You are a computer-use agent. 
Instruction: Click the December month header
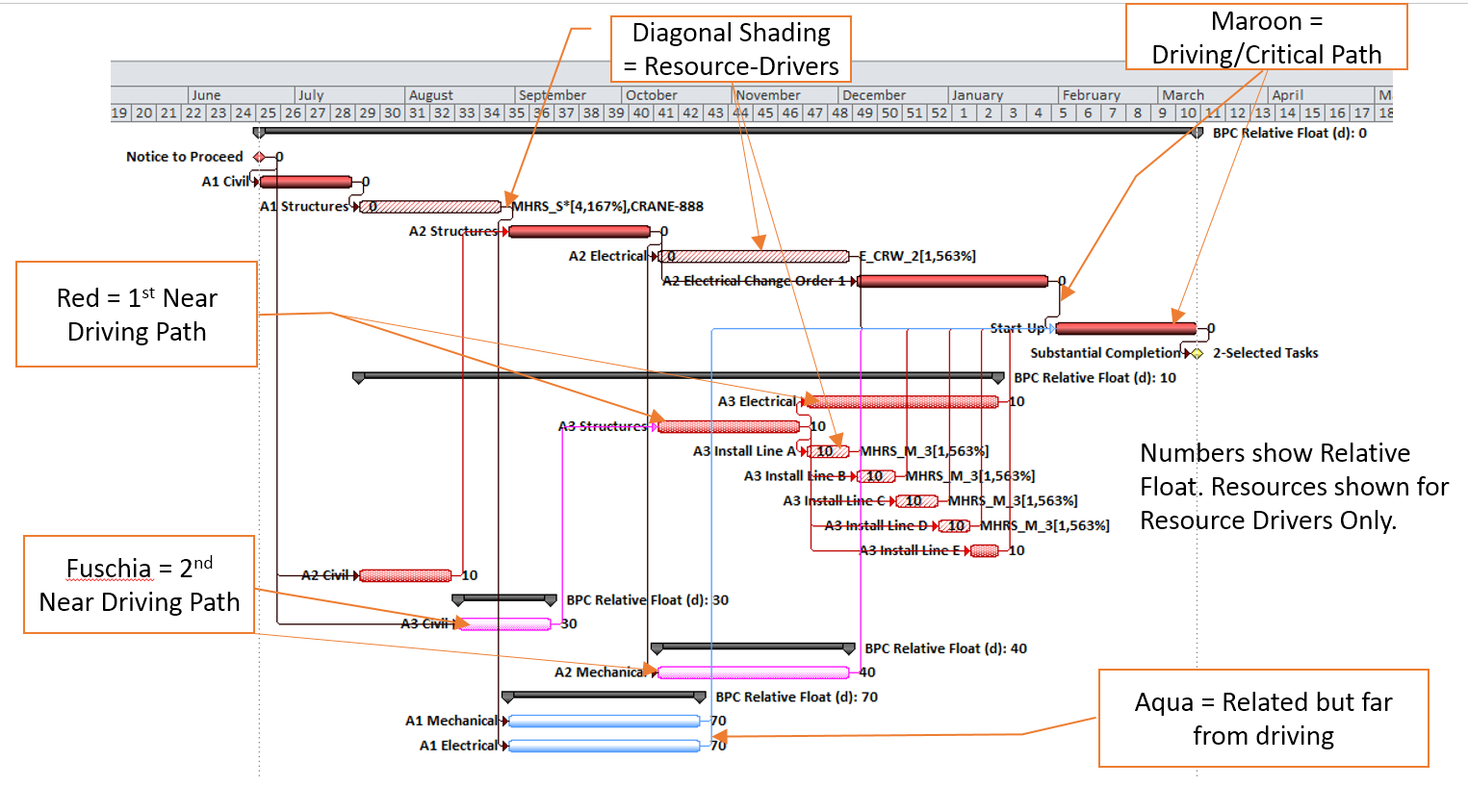point(893,95)
